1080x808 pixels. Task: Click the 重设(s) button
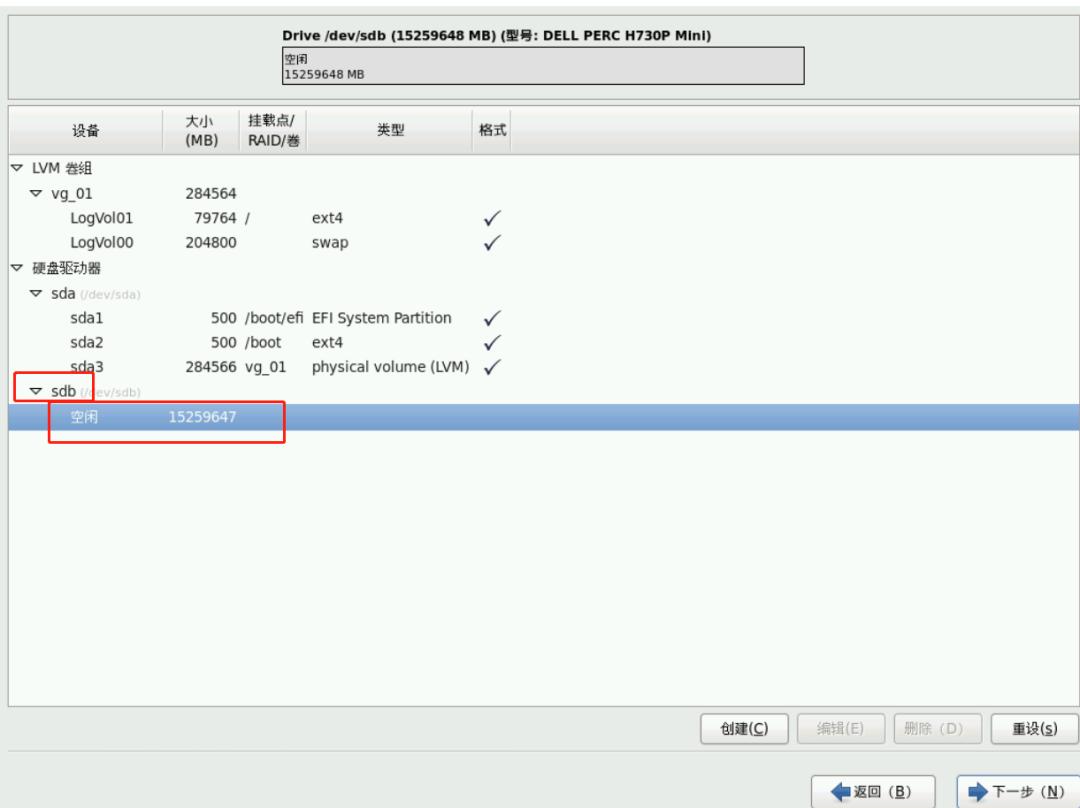(1035, 729)
